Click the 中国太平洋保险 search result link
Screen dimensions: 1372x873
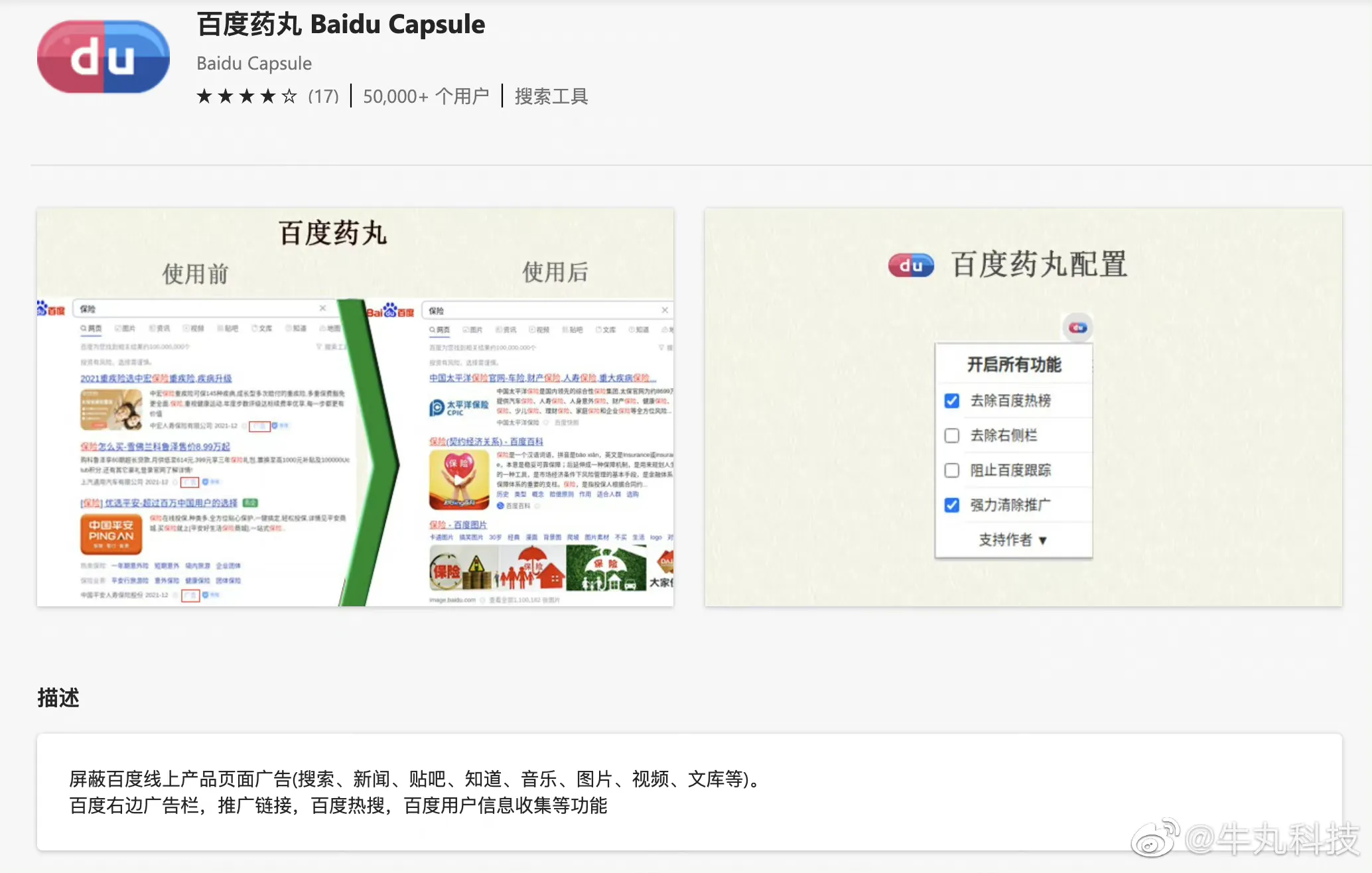(x=541, y=377)
